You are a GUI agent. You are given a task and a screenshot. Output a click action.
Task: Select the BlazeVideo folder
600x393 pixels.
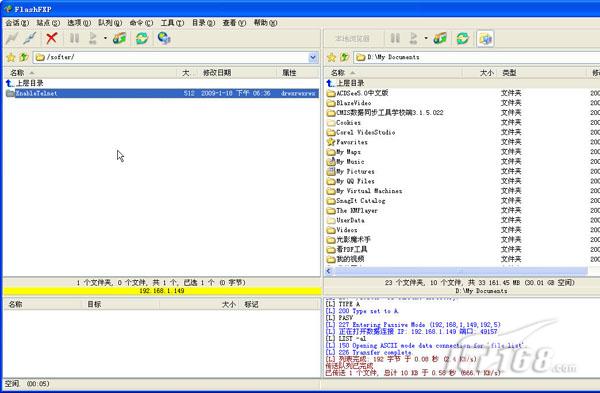(x=349, y=103)
